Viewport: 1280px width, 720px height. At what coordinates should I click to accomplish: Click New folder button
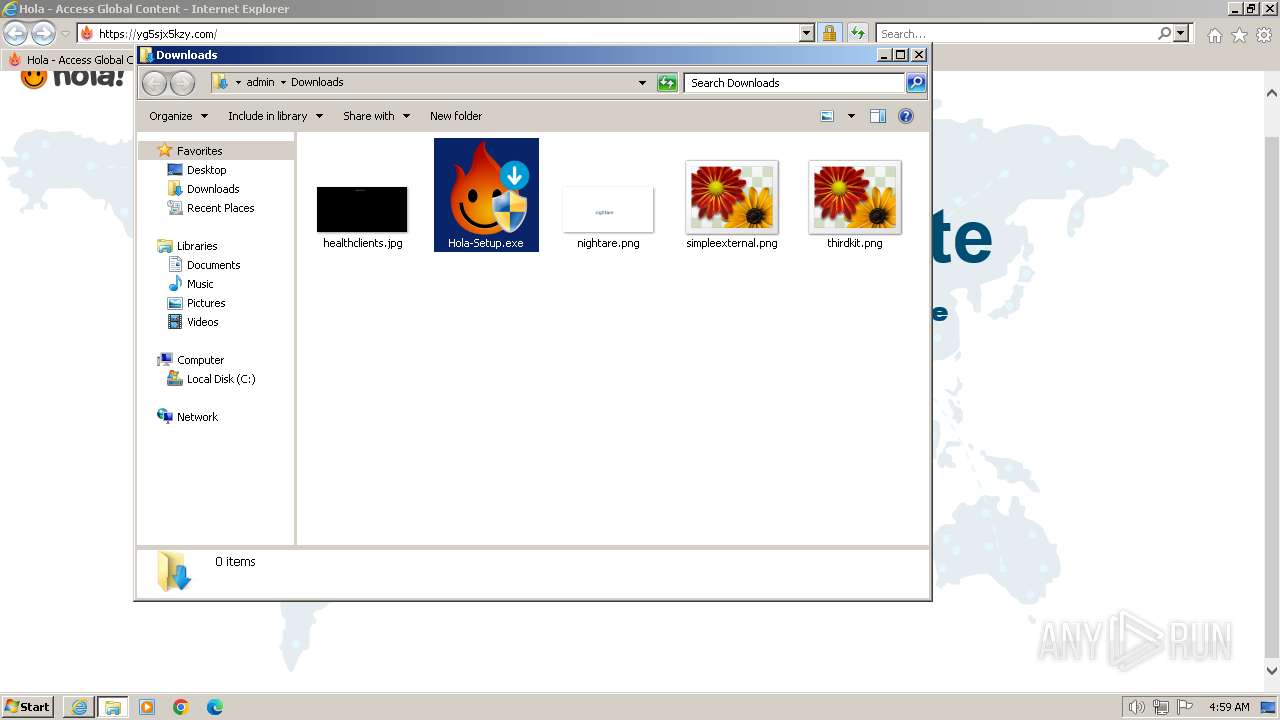tap(456, 116)
